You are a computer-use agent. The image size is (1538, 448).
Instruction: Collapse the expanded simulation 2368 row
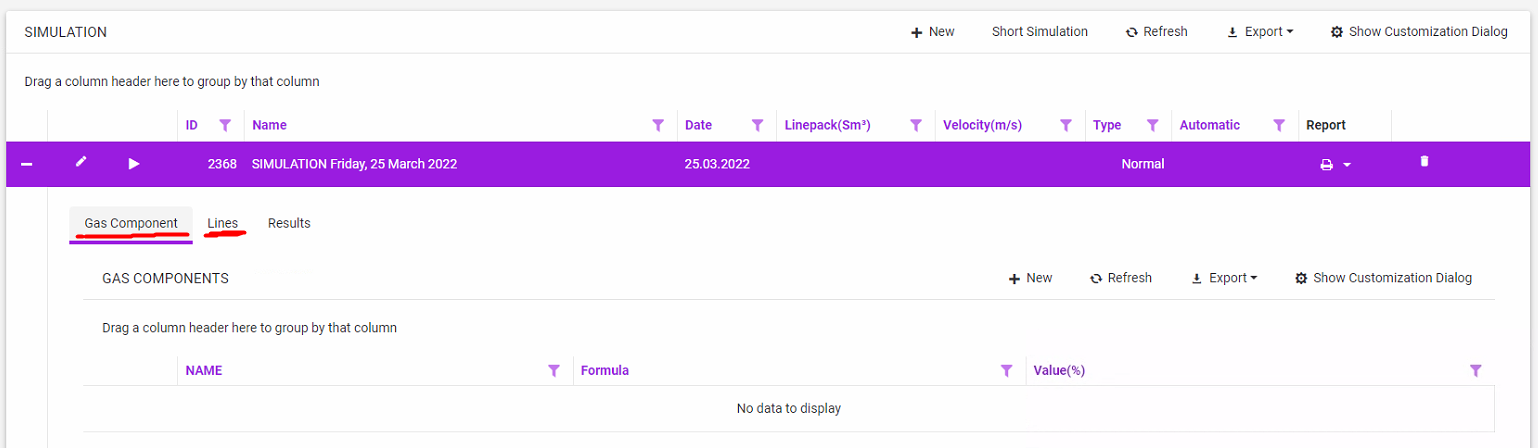click(27, 164)
